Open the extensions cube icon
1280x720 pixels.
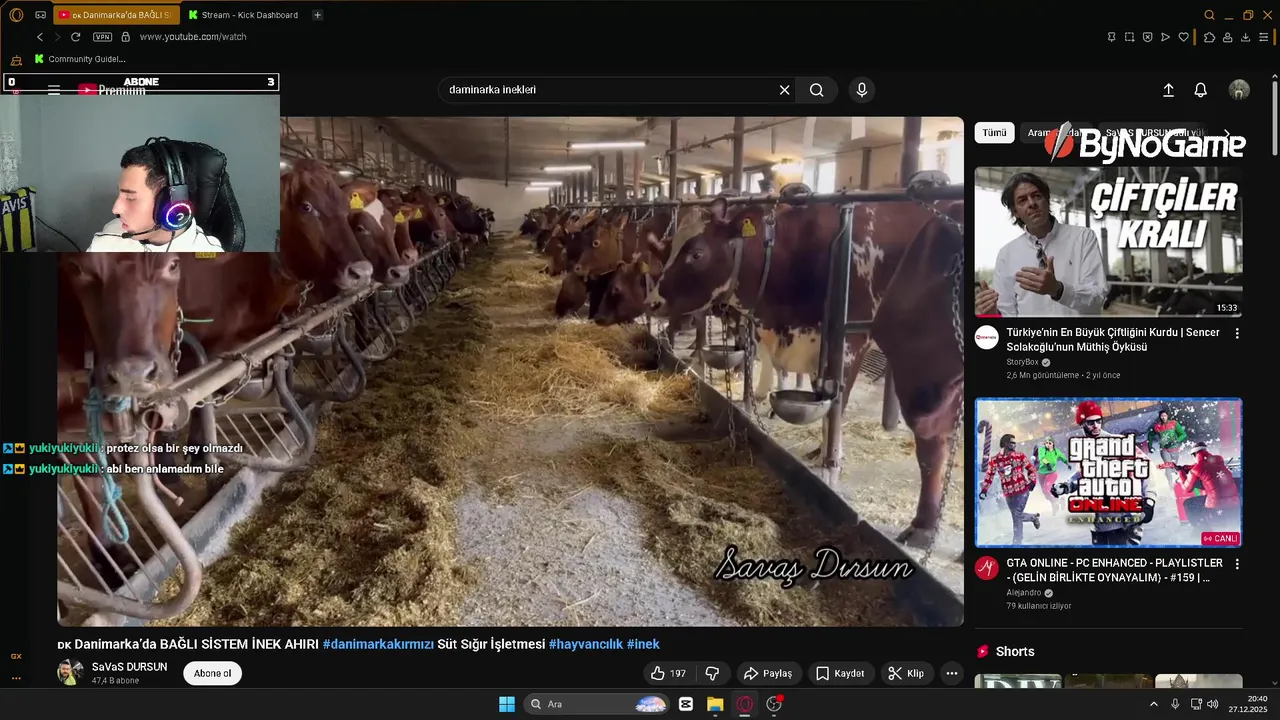(1209, 37)
